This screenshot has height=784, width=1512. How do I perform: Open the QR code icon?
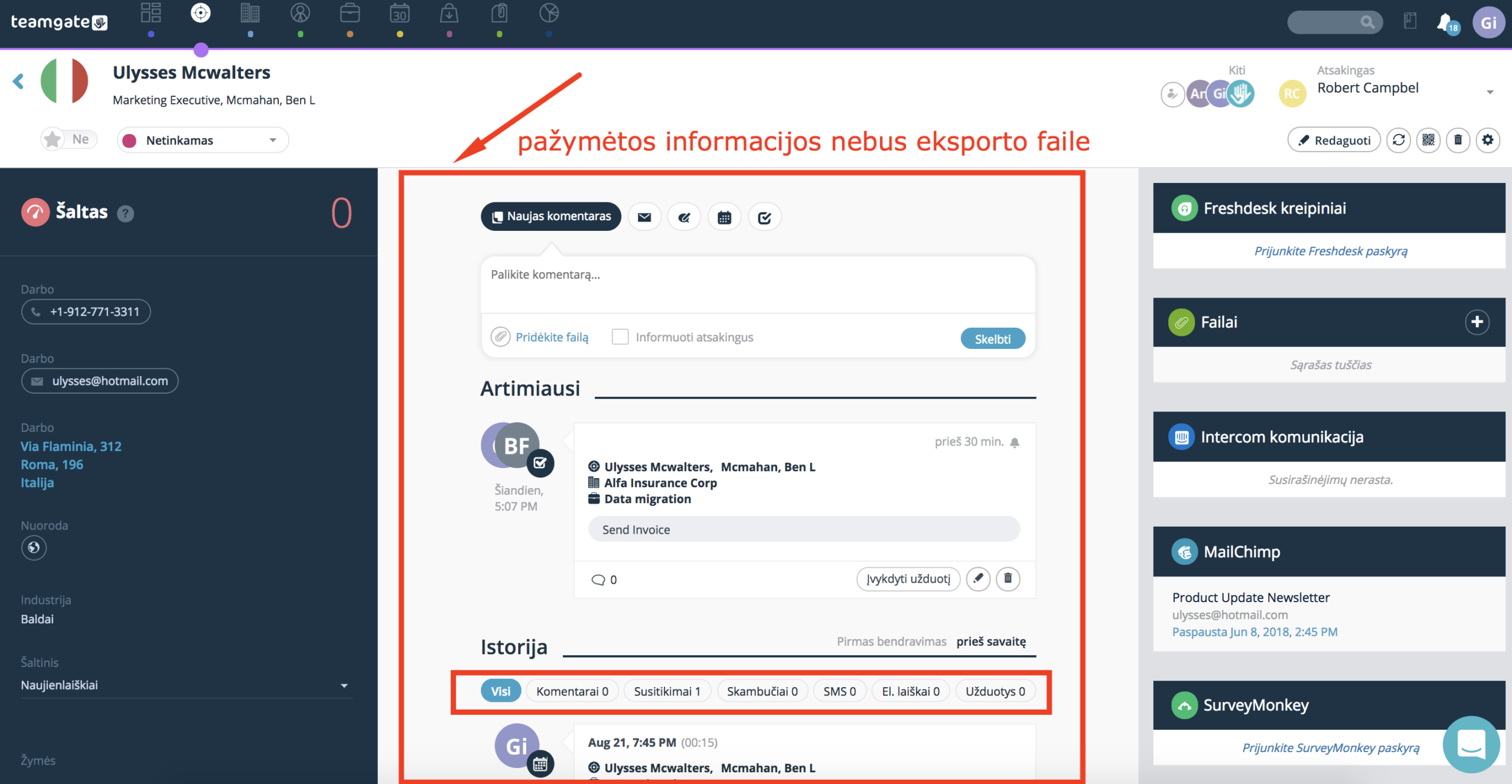[1428, 141]
